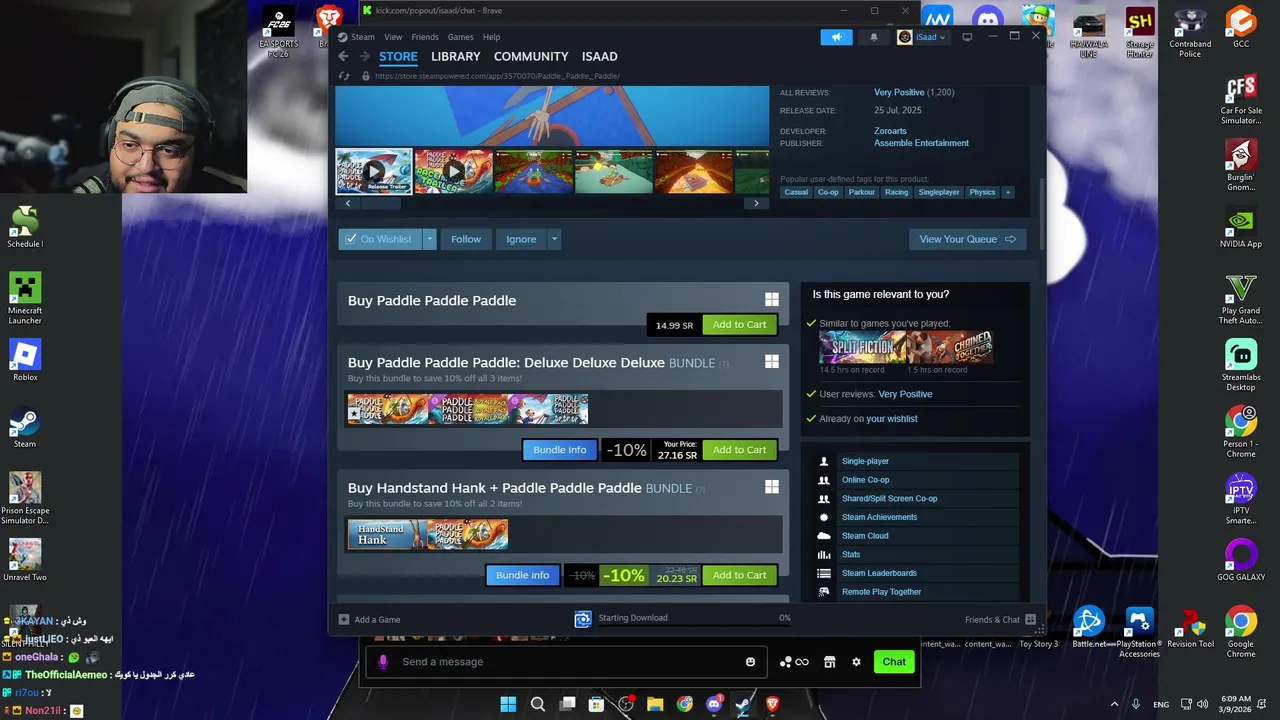1280x720 pixels.
Task: Open the Windows Start button
Action: pos(508,704)
